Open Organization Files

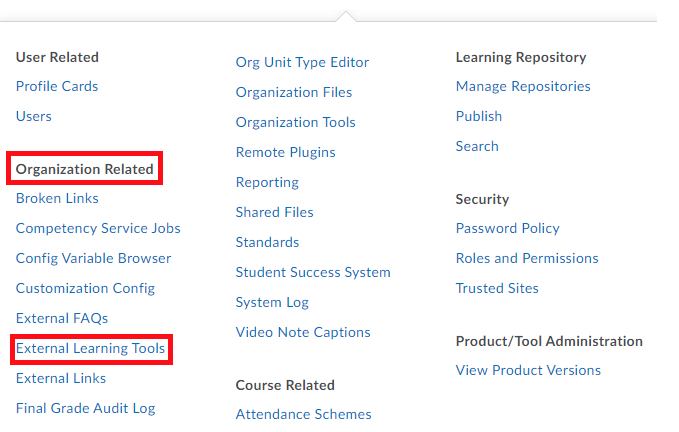pos(294,92)
